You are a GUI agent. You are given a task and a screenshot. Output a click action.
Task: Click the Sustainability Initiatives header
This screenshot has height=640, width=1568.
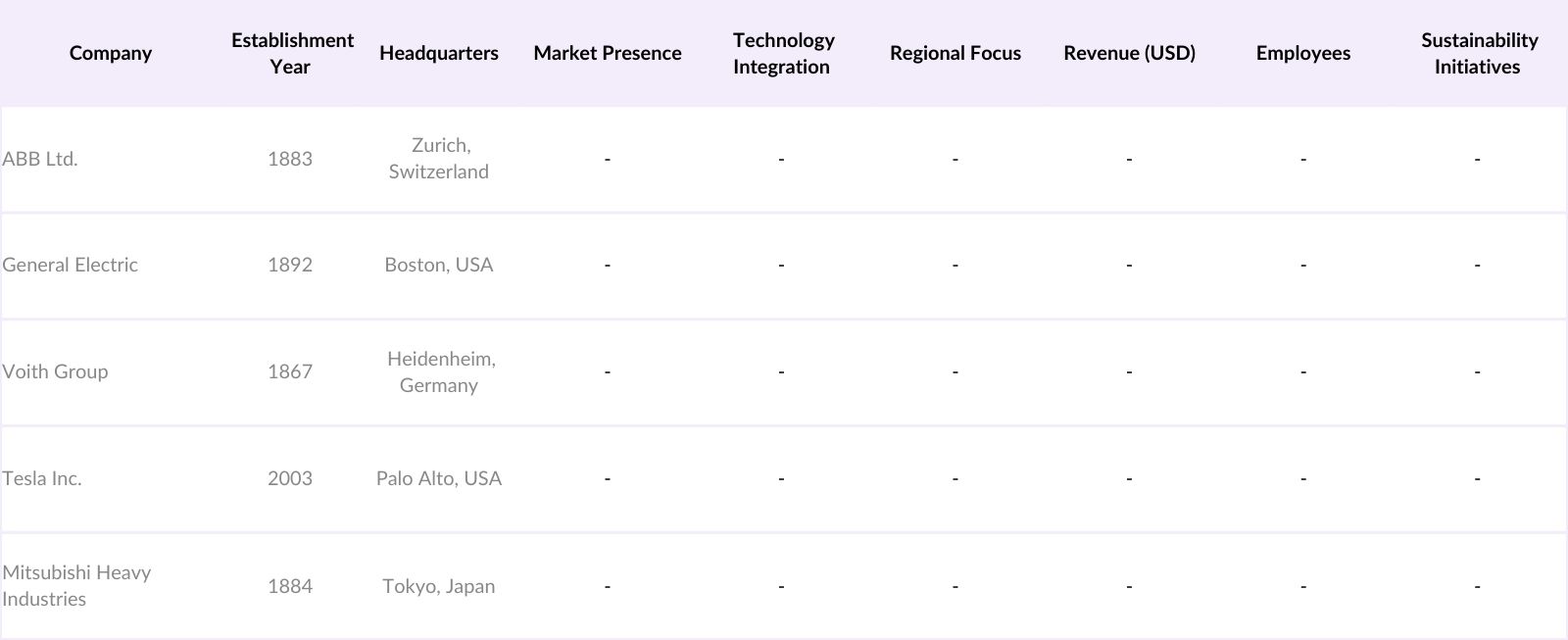[1478, 53]
